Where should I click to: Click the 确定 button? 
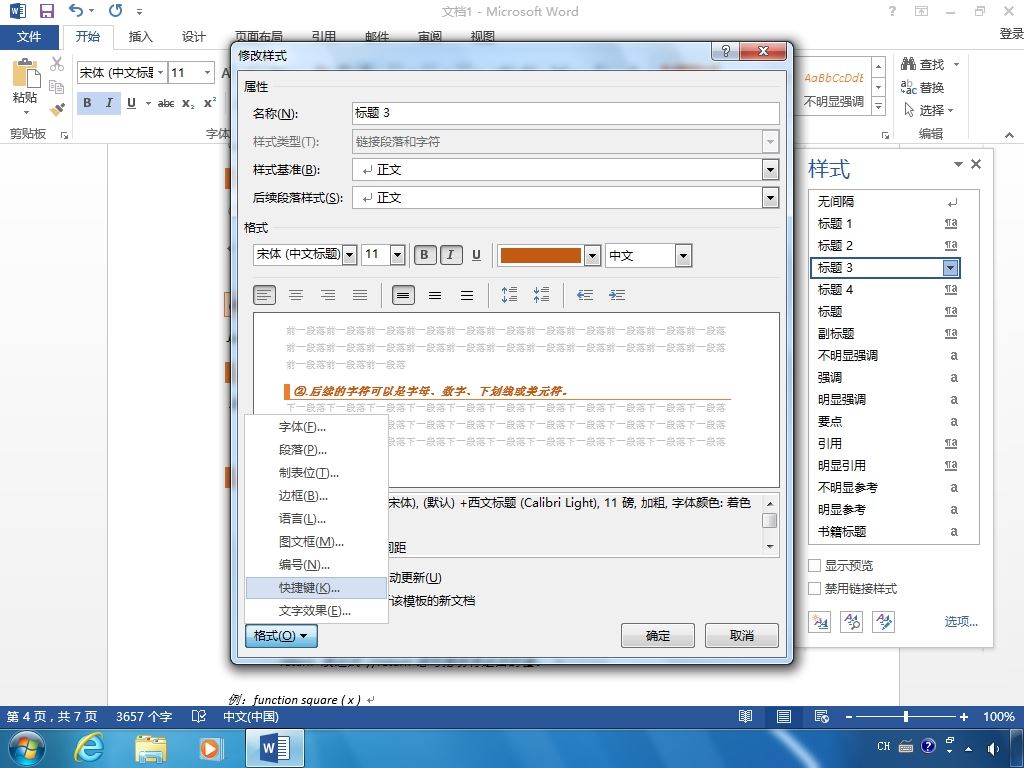tap(658, 635)
